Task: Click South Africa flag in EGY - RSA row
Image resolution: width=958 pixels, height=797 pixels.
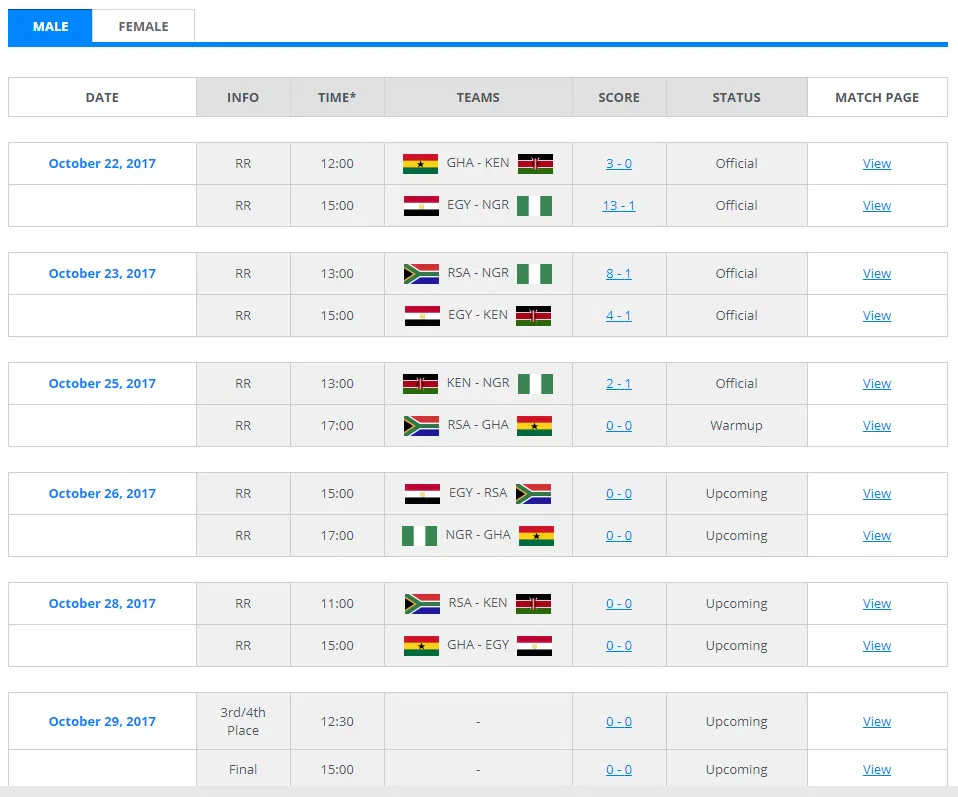Action: click(x=533, y=494)
